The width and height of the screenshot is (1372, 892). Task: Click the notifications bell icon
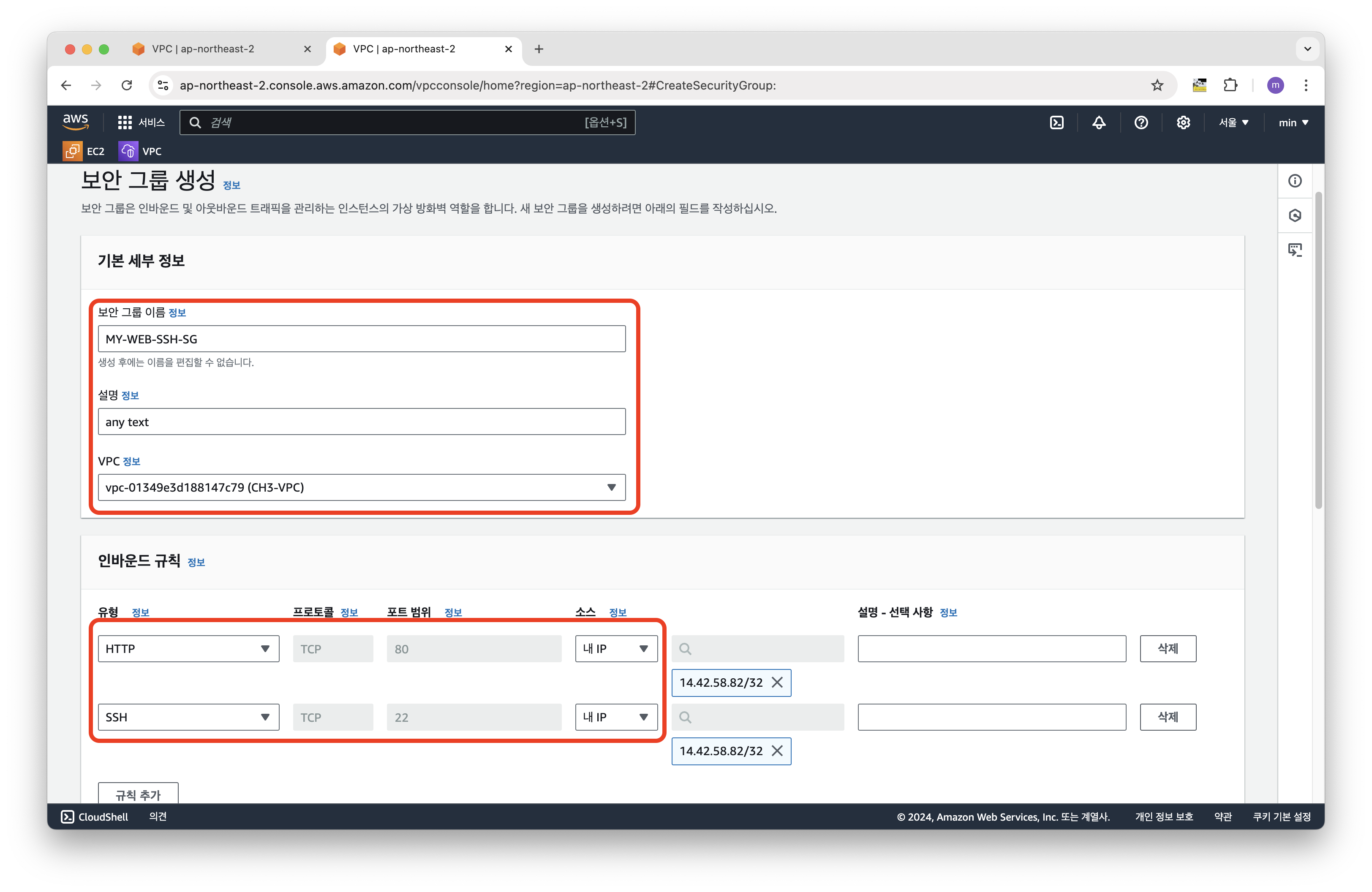point(1098,122)
